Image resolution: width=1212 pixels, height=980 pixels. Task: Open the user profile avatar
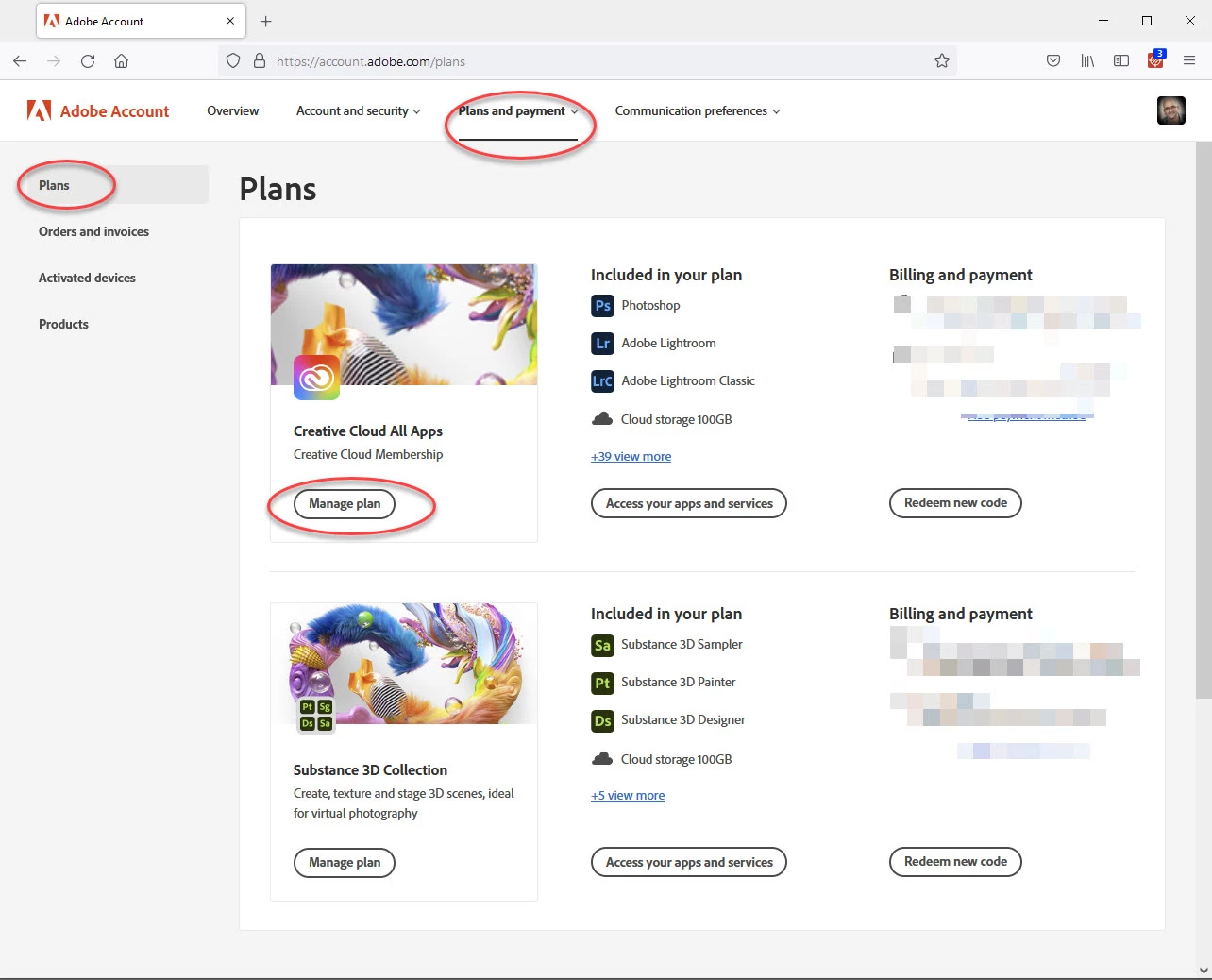click(x=1171, y=110)
